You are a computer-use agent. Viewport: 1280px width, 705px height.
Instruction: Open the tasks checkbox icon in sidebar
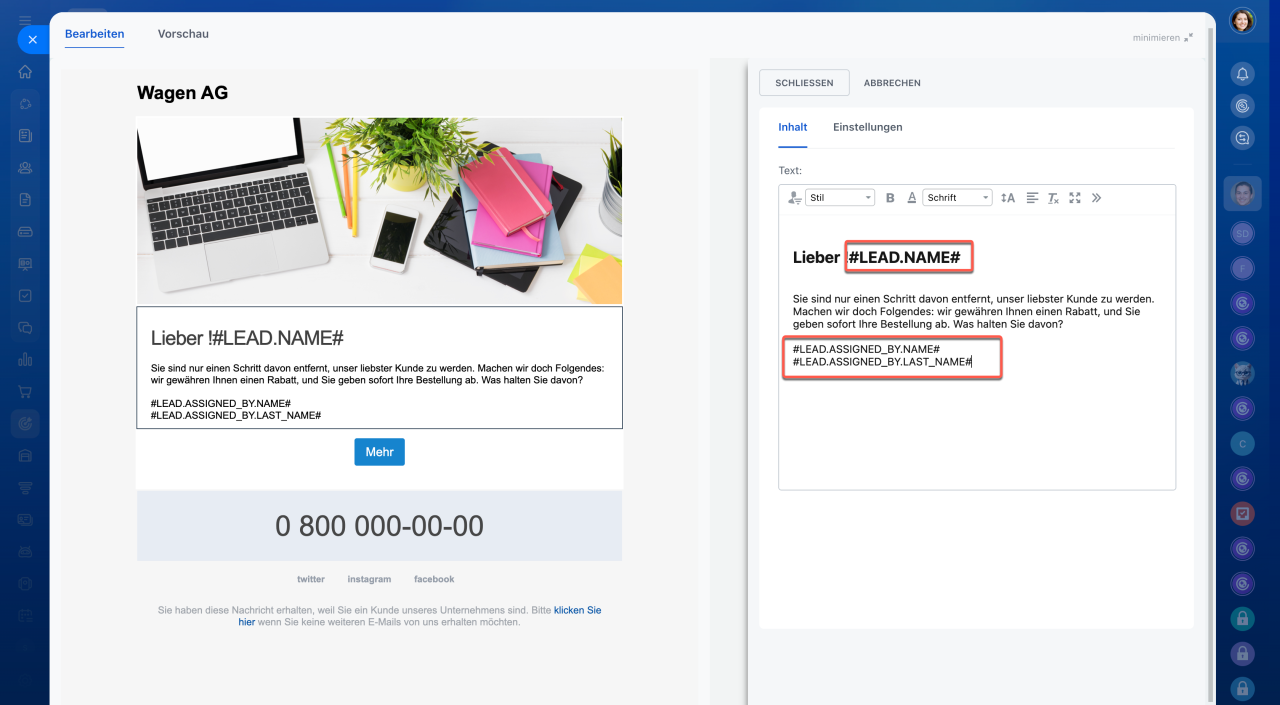[25, 295]
